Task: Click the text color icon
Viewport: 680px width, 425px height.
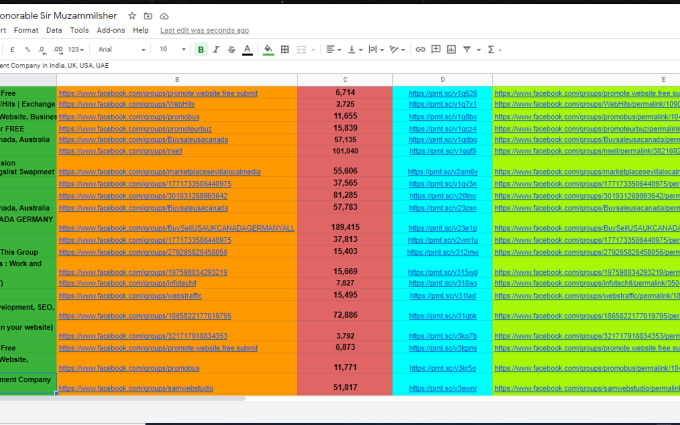Action: 247,49
